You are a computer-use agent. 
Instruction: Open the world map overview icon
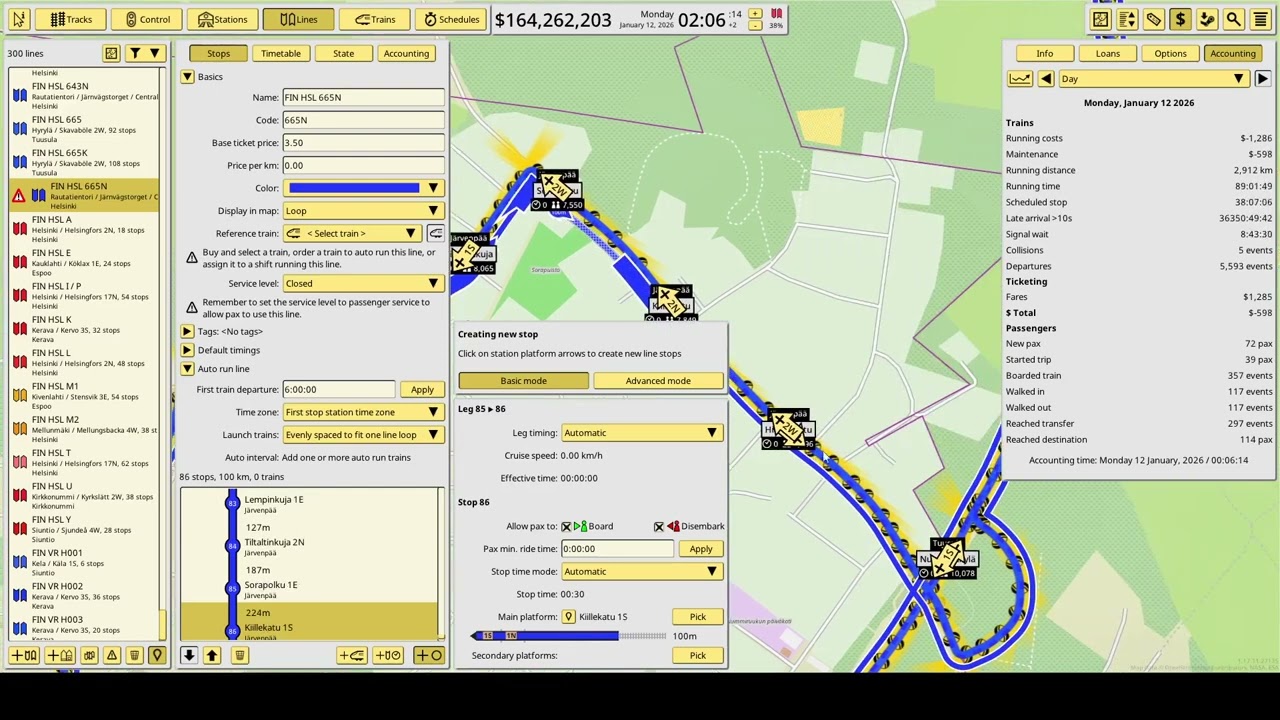1101,19
